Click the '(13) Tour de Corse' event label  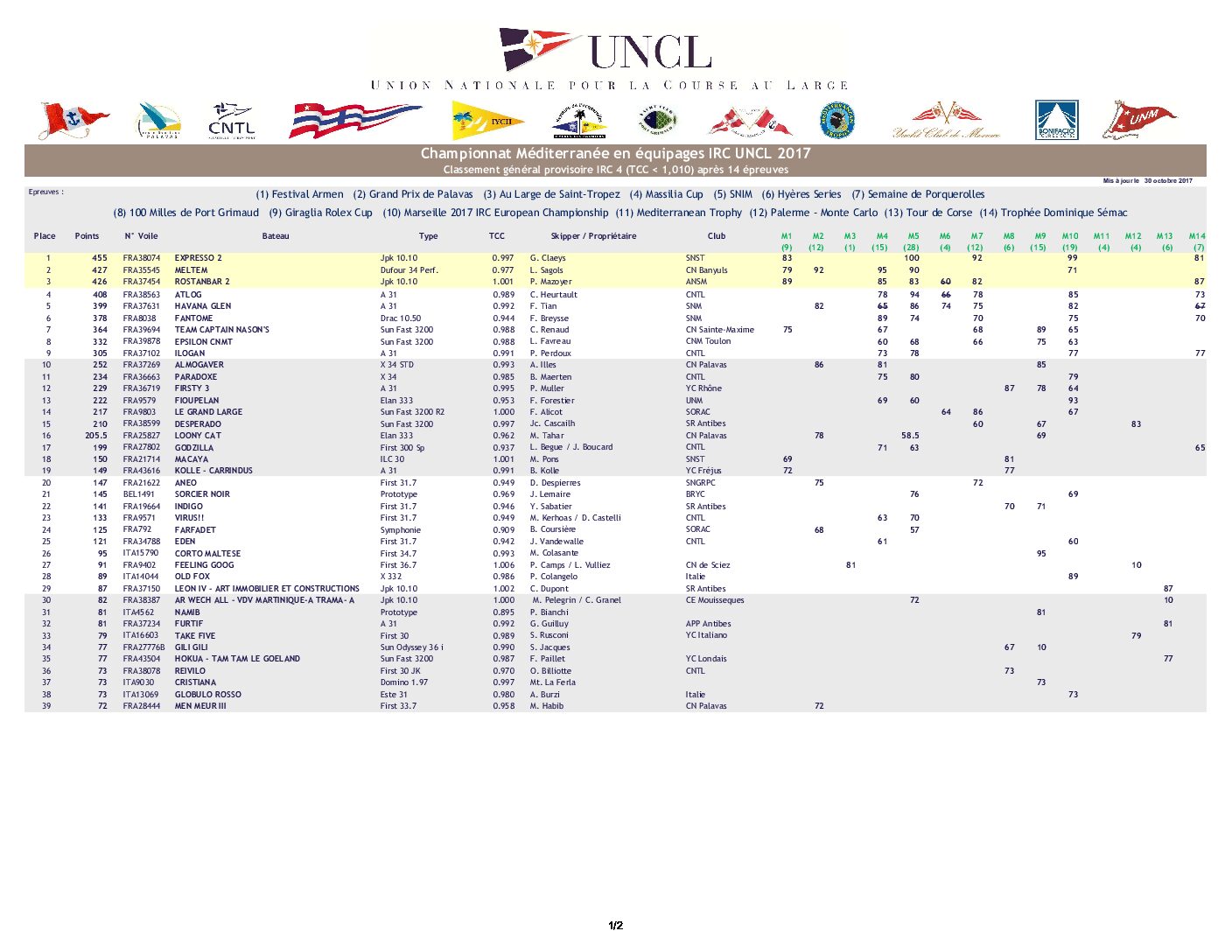(x=927, y=213)
